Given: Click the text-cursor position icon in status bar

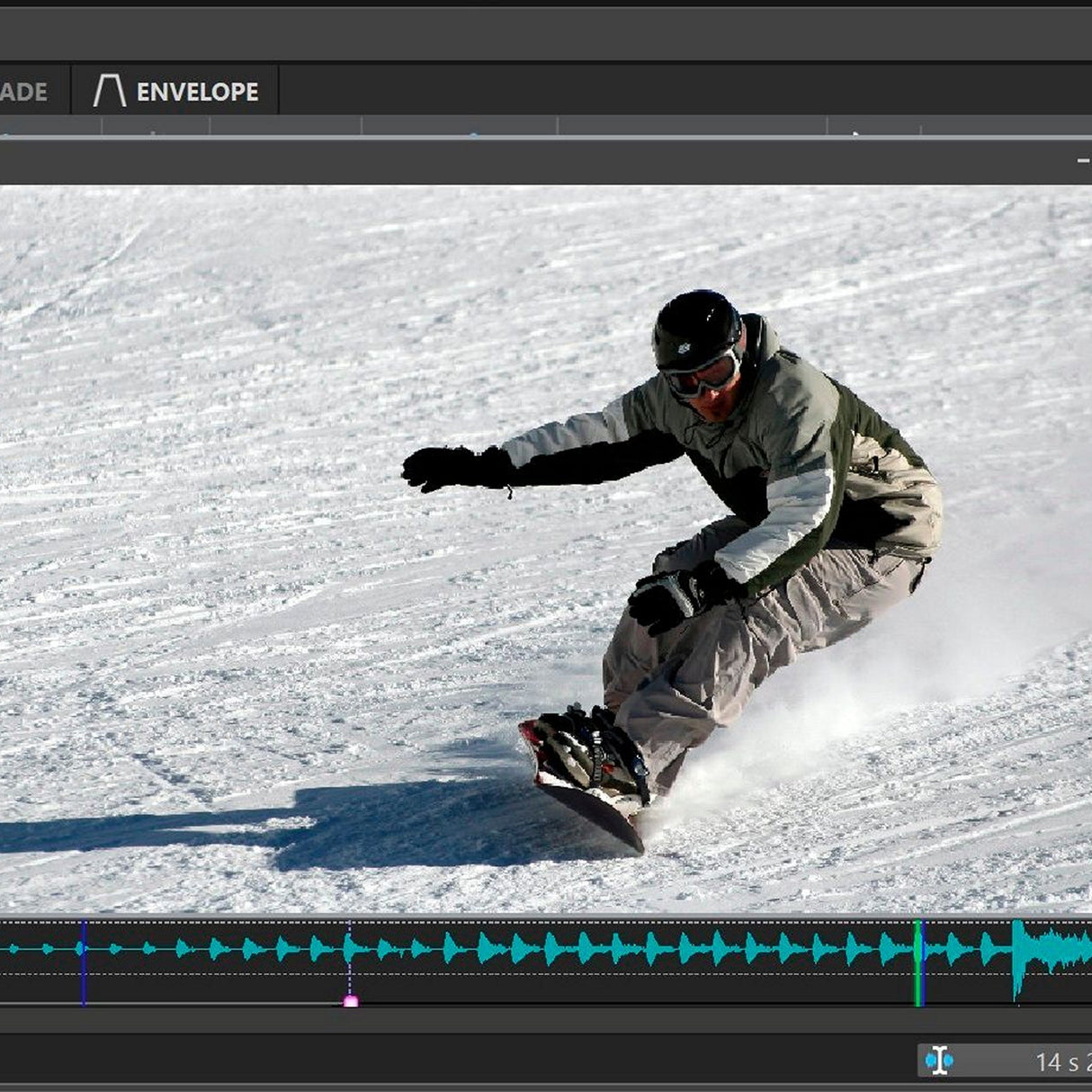Looking at the screenshot, I should [939, 1061].
